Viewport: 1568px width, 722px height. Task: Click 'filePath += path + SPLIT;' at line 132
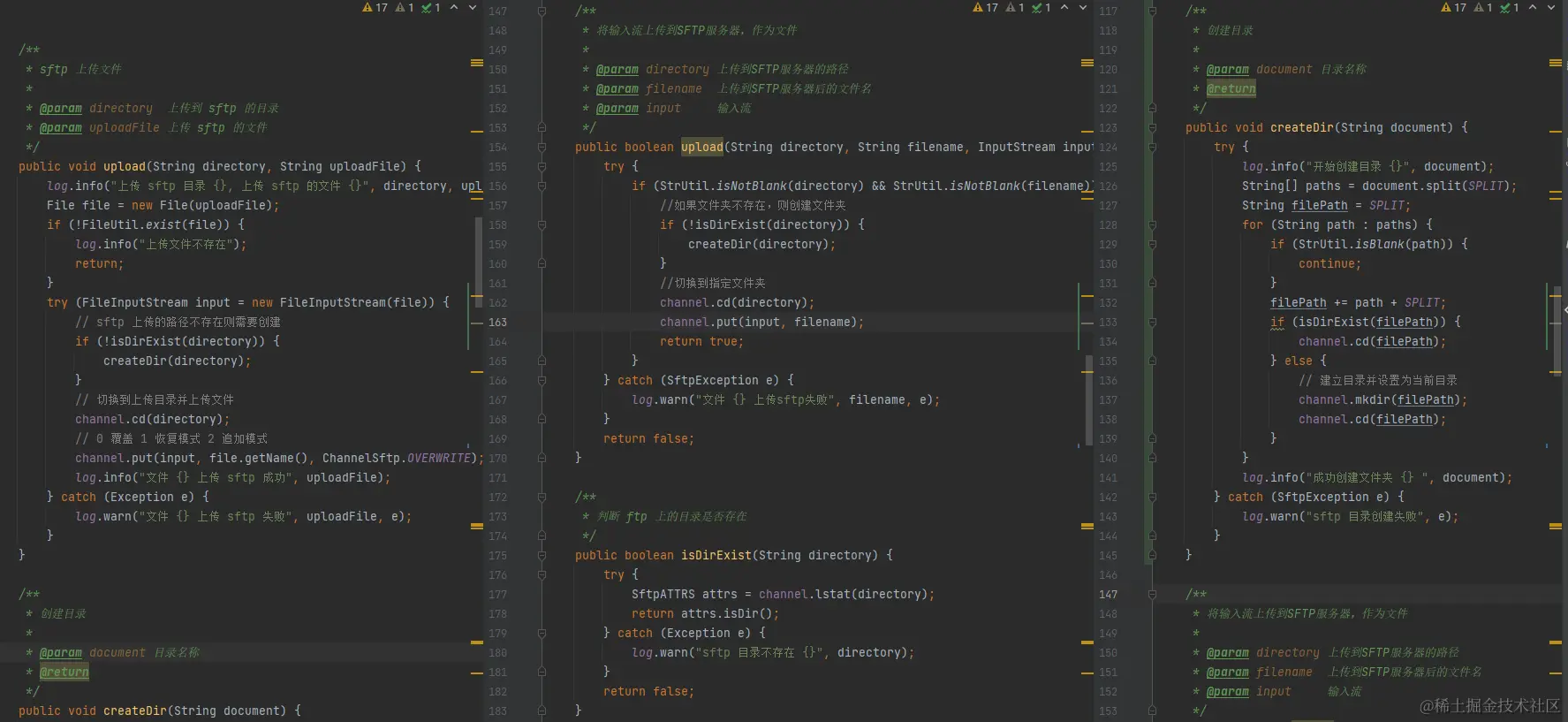point(1358,302)
